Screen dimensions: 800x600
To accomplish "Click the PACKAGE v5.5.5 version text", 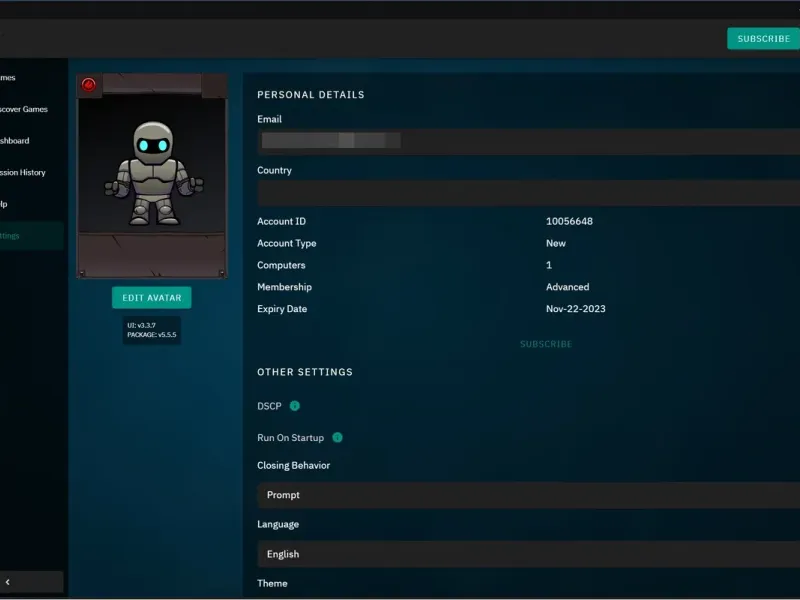I will click(152, 335).
